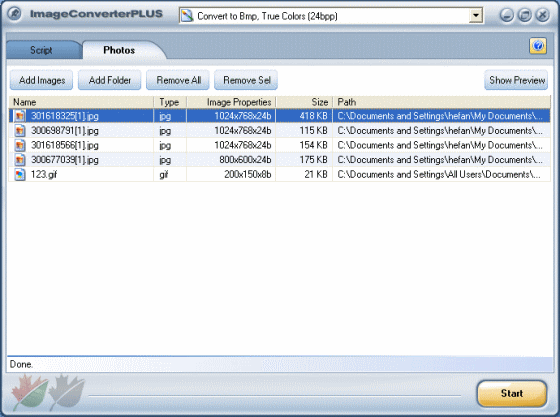Minimize the ImageConverterPLUS window
This screenshot has height=417, width=560.
[x=506, y=15]
